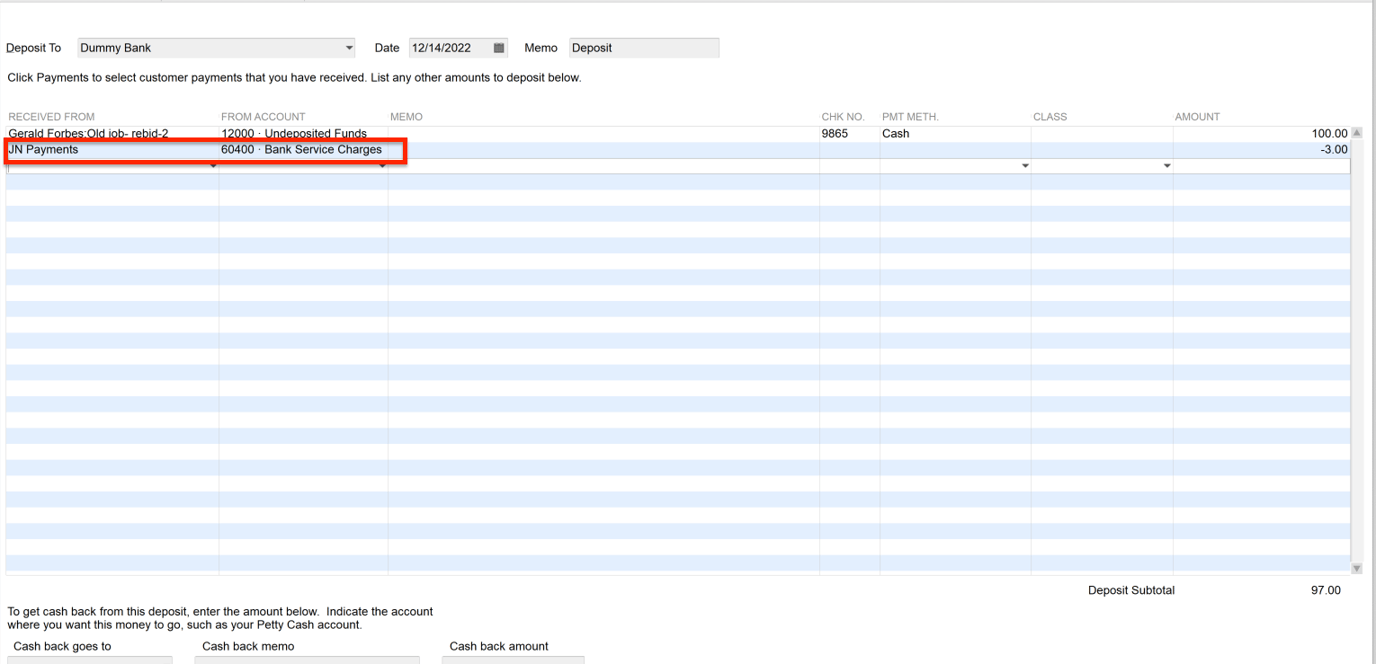The width and height of the screenshot is (1376, 664).
Task: Select the Cash payment method cell
Action: point(920,132)
